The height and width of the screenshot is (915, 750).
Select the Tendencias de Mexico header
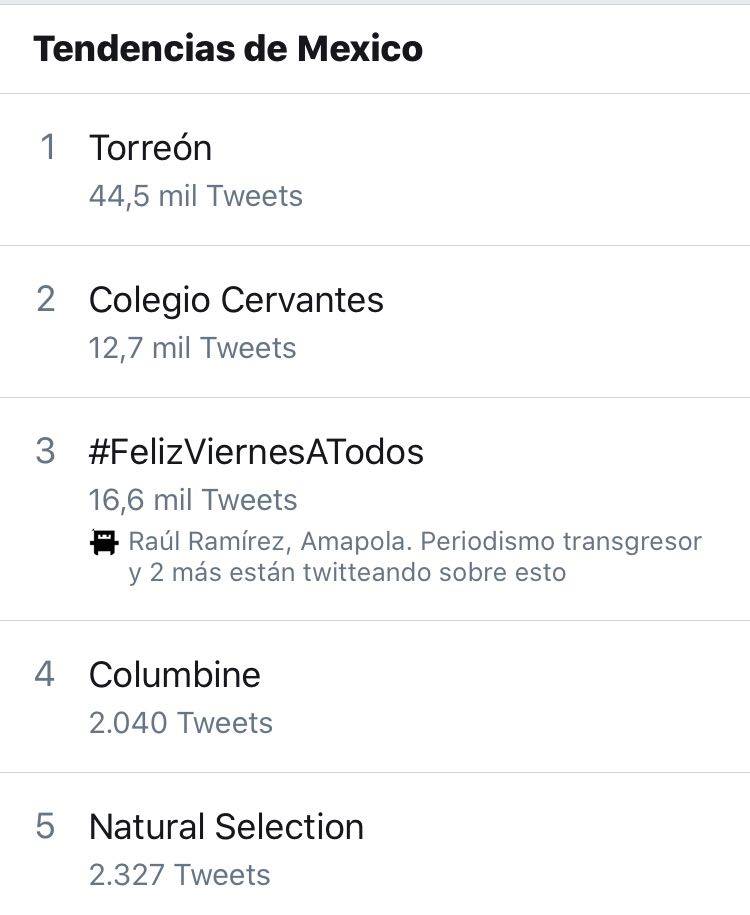[x=228, y=47]
